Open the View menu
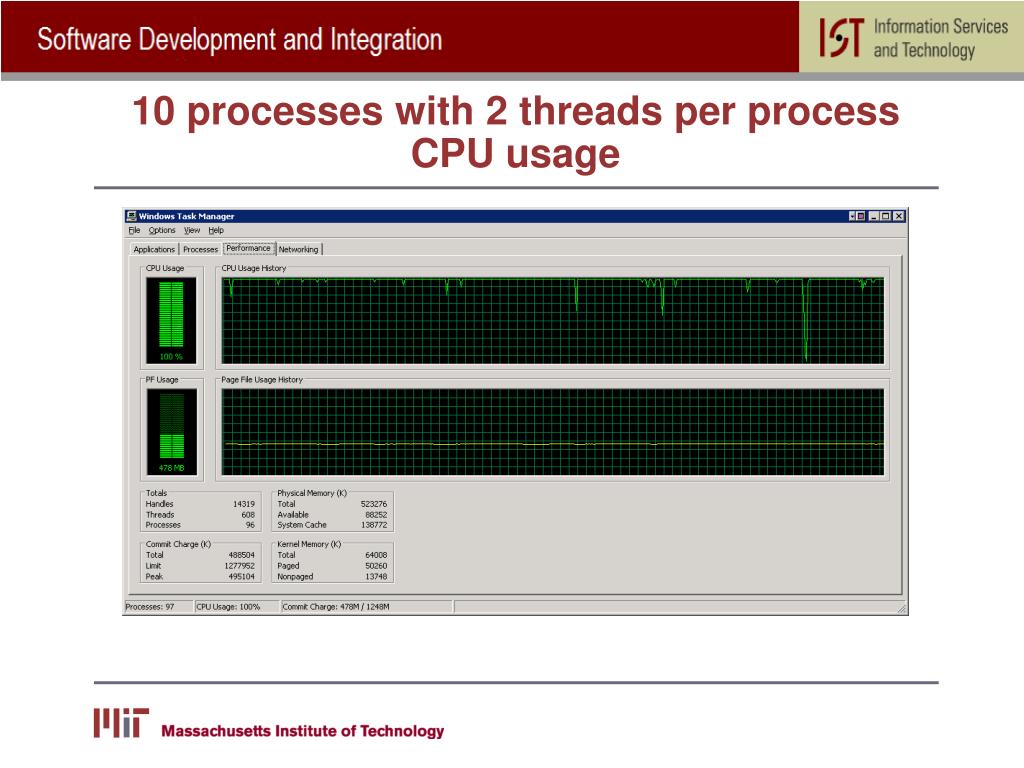The width and height of the screenshot is (1024, 768). [x=191, y=231]
